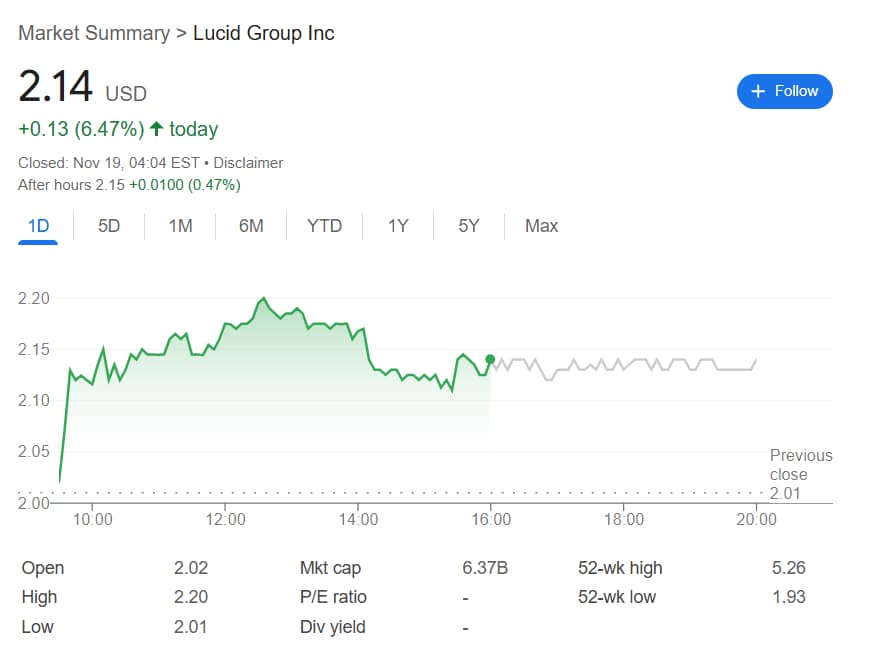Switch to the 5D chart tab
This screenshot has width=892, height=653.
pos(109,226)
